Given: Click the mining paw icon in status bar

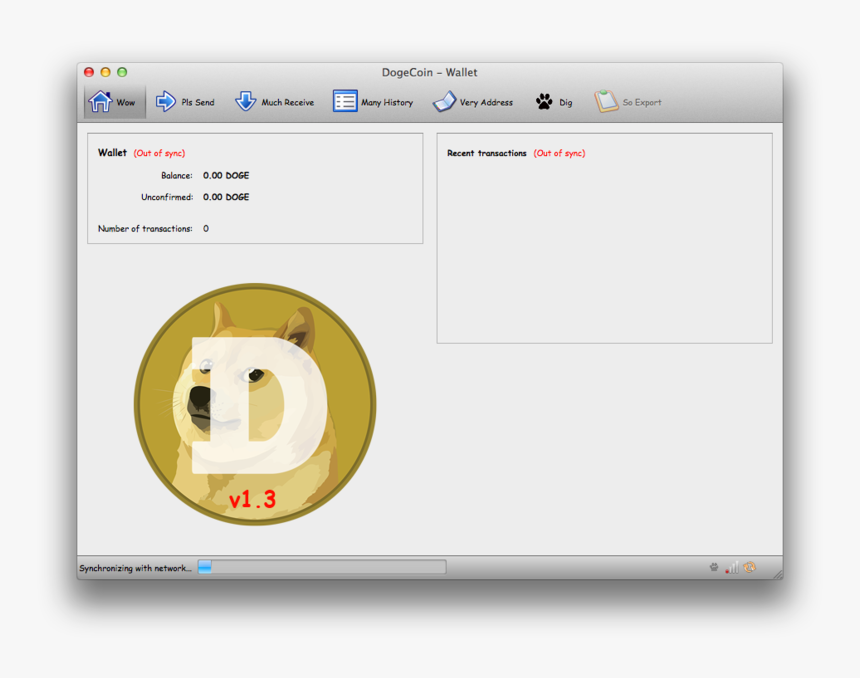Looking at the screenshot, I should pyautogui.click(x=714, y=567).
